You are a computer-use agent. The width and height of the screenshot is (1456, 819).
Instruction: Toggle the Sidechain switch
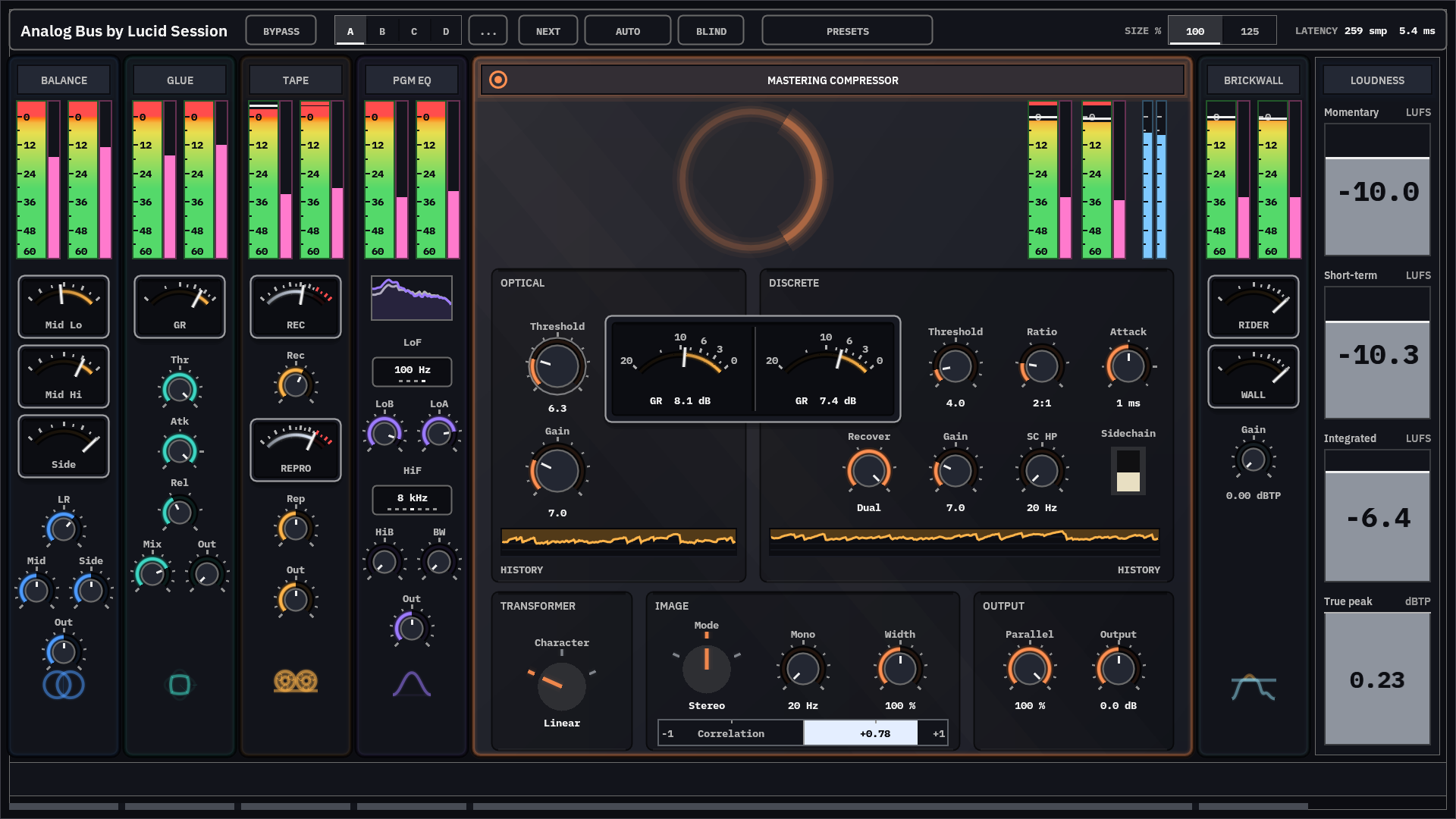tap(1128, 471)
